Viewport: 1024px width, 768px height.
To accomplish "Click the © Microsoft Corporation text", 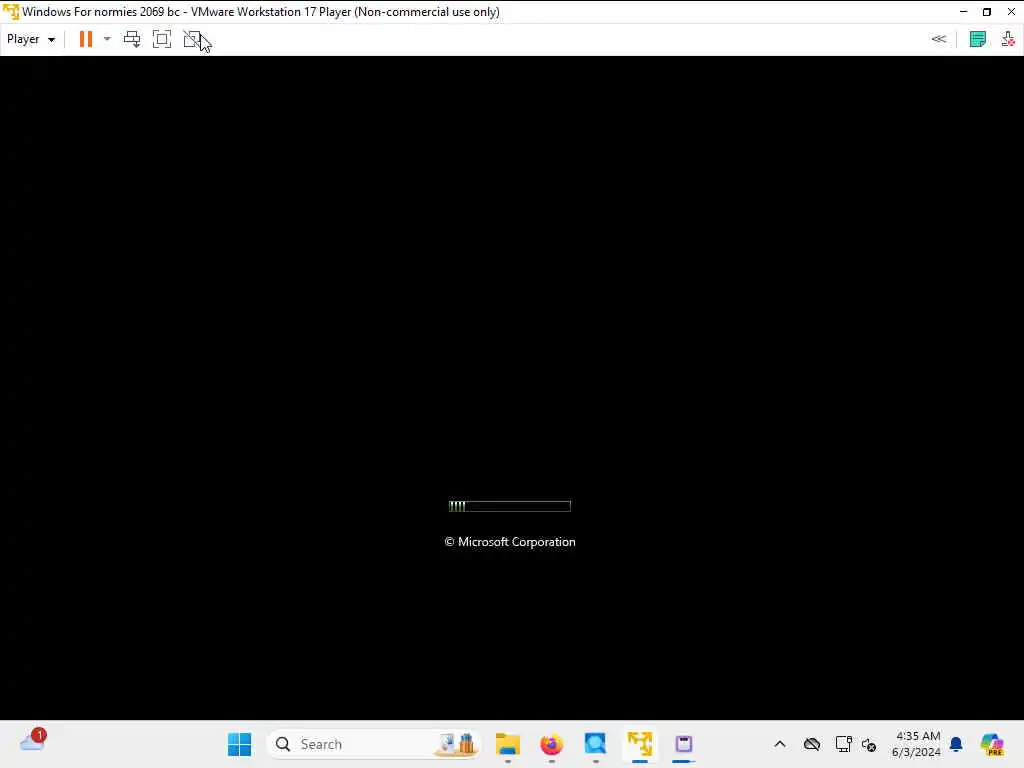I will 510,542.
